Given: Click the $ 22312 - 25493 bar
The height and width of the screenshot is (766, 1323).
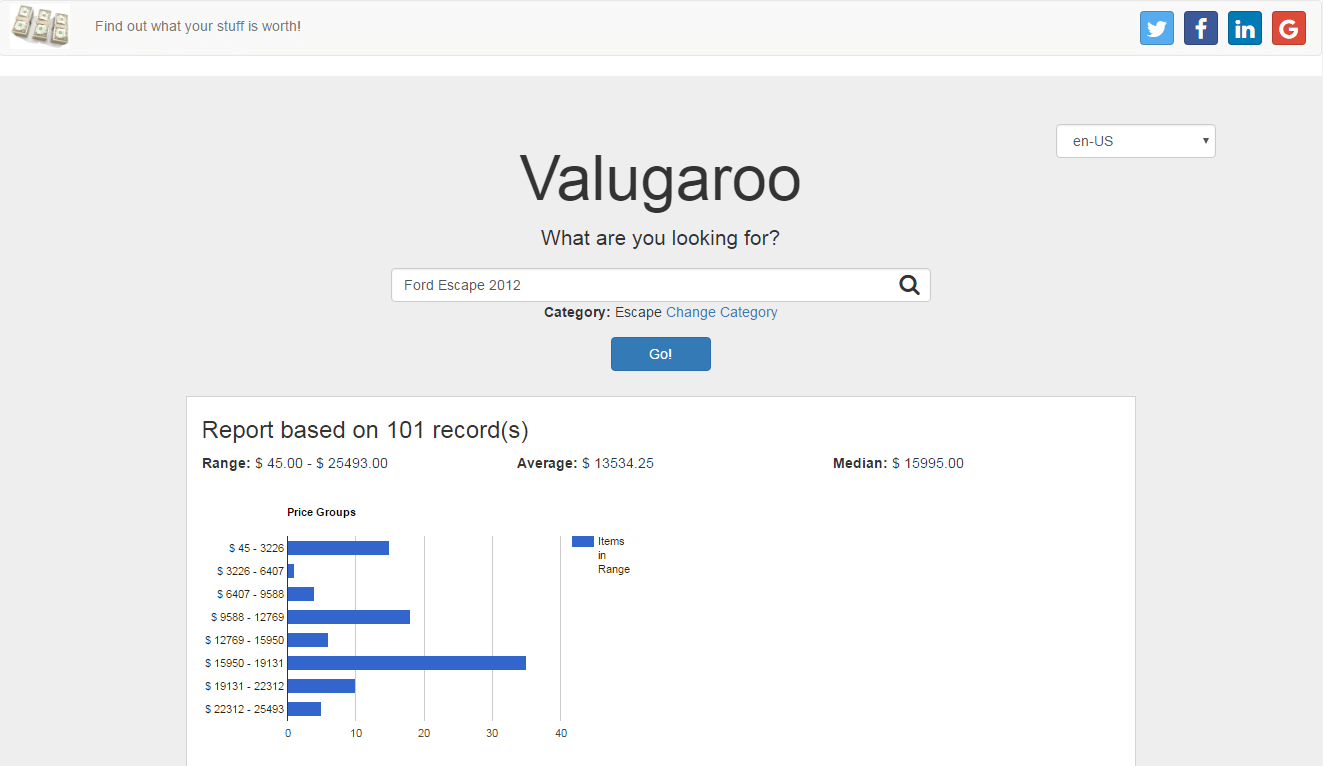Looking at the screenshot, I should [304, 709].
